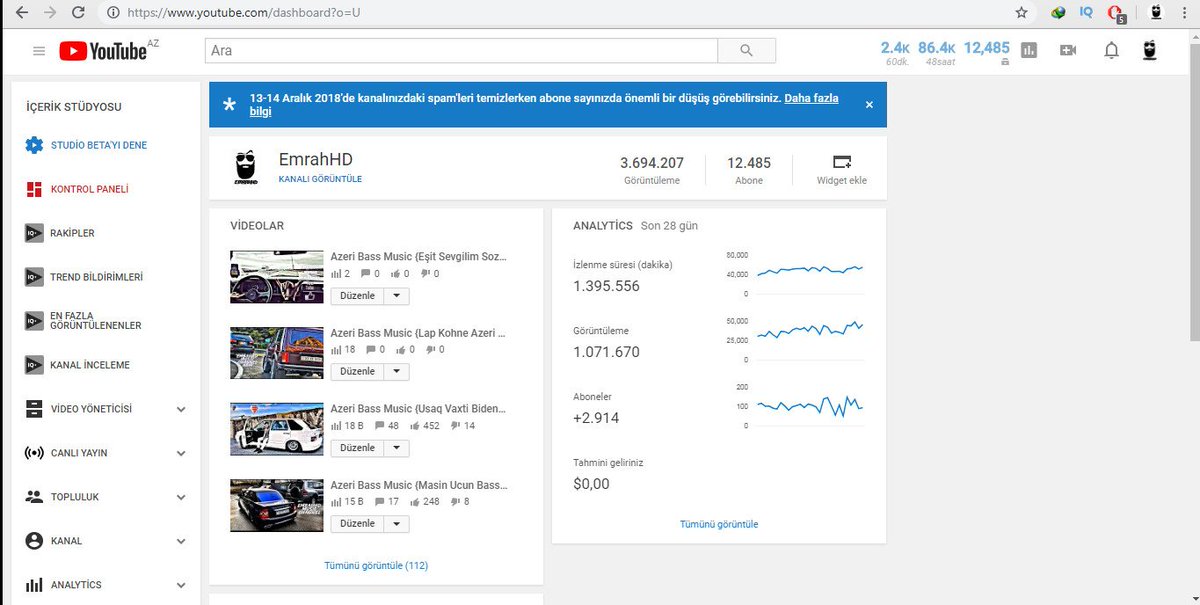Open Düzenle dropdown arrow for Lap Kohne video

(x=395, y=372)
